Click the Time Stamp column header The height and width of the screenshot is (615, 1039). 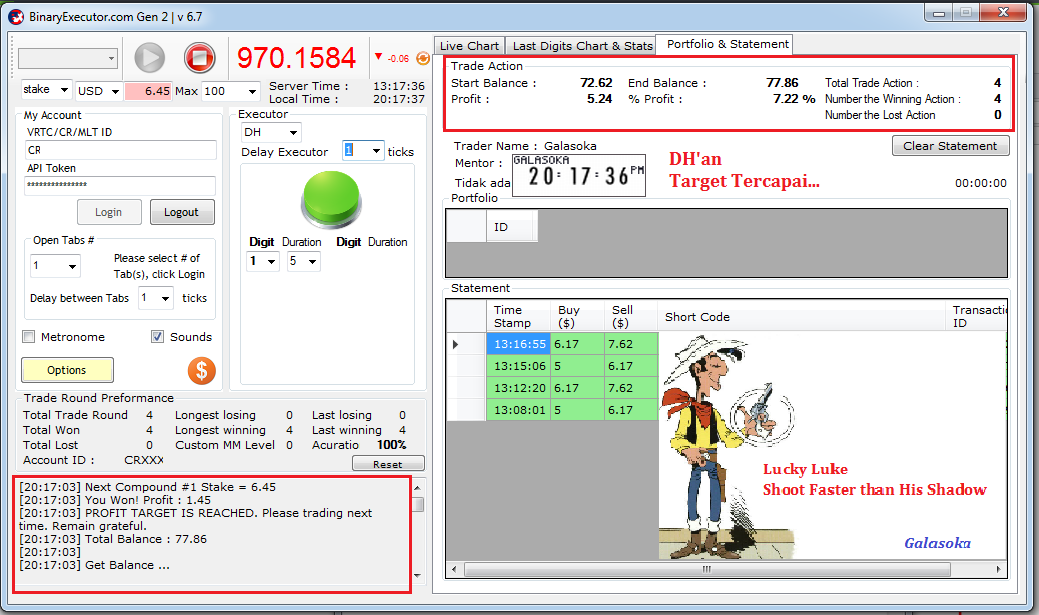point(518,316)
